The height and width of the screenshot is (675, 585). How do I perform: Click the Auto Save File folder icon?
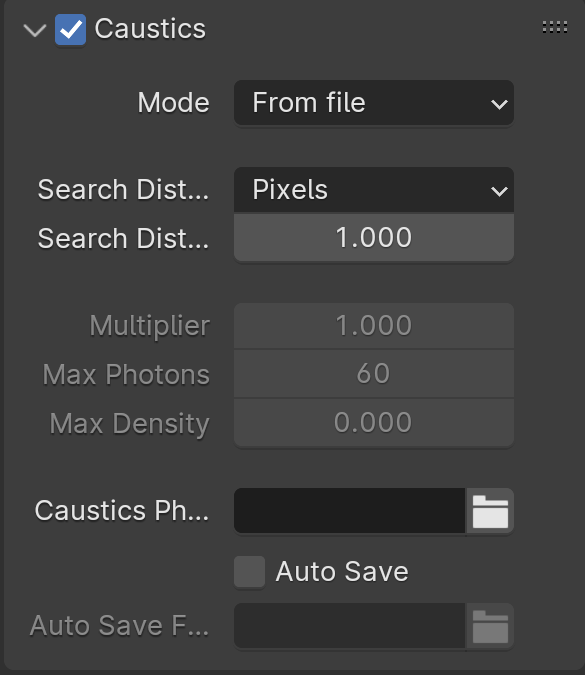(x=490, y=626)
